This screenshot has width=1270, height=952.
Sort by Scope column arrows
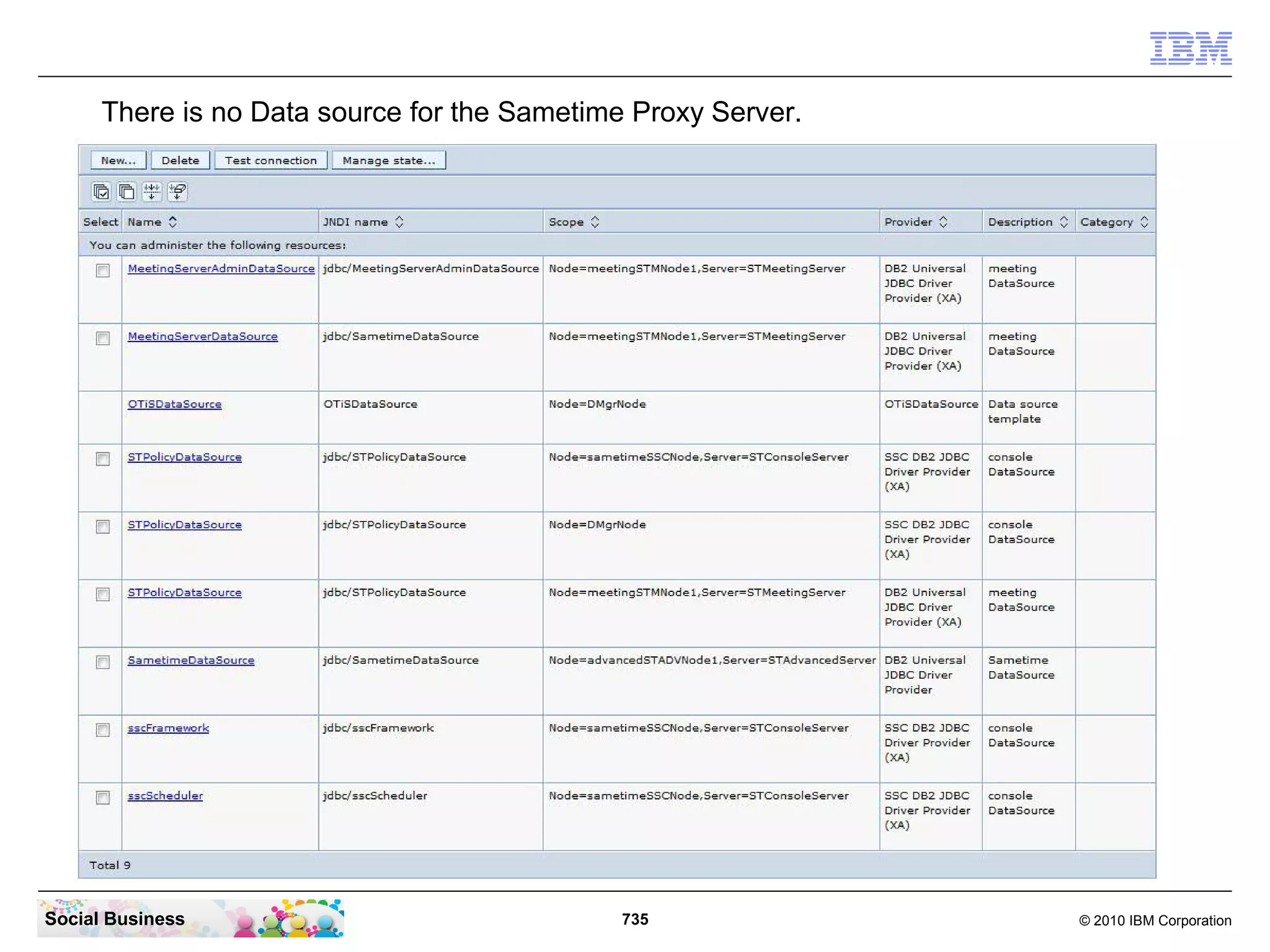(595, 222)
